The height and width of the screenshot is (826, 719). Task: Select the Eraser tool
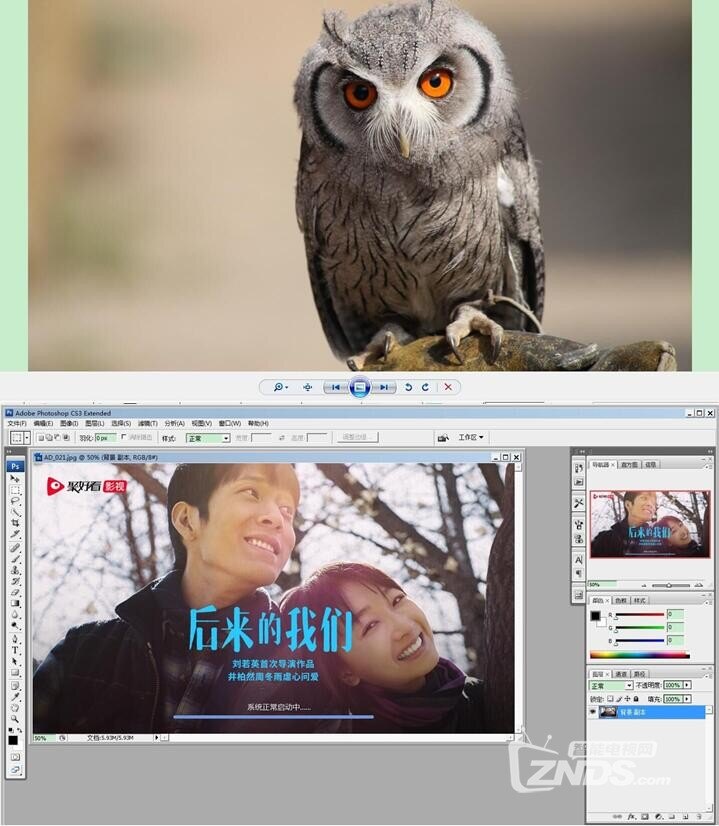(x=15, y=593)
